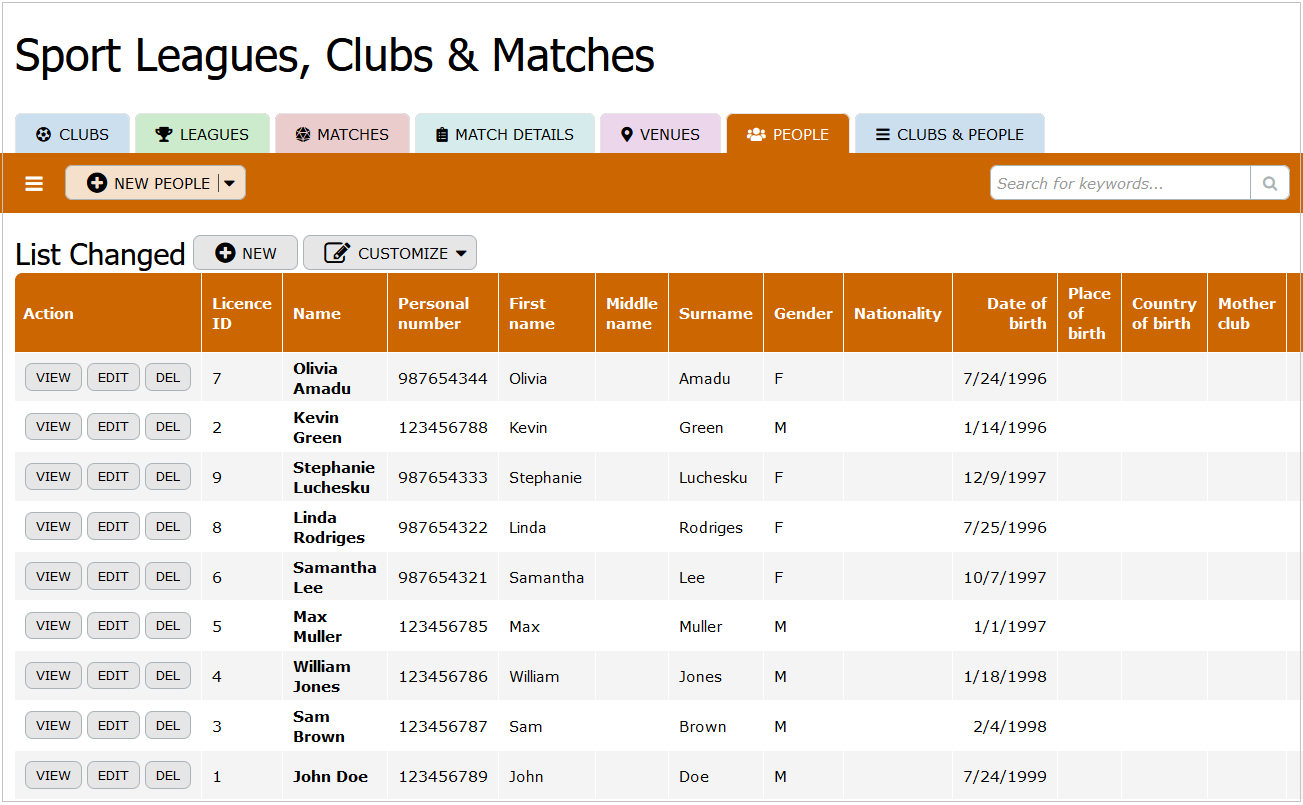1303x805 pixels.
Task: Click the pencil edit icon on Customize button
Action: pyautogui.click(x=337, y=254)
